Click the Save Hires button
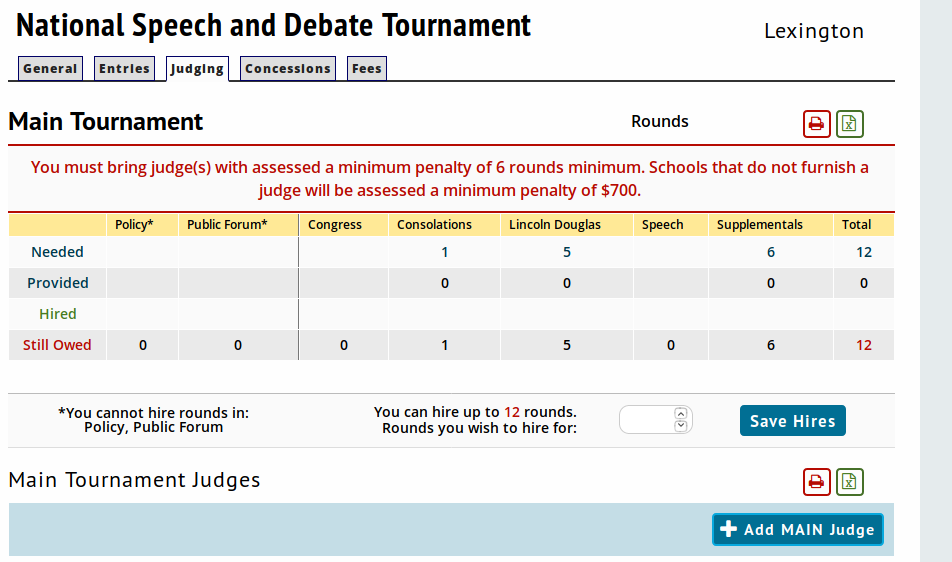 [x=793, y=421]
